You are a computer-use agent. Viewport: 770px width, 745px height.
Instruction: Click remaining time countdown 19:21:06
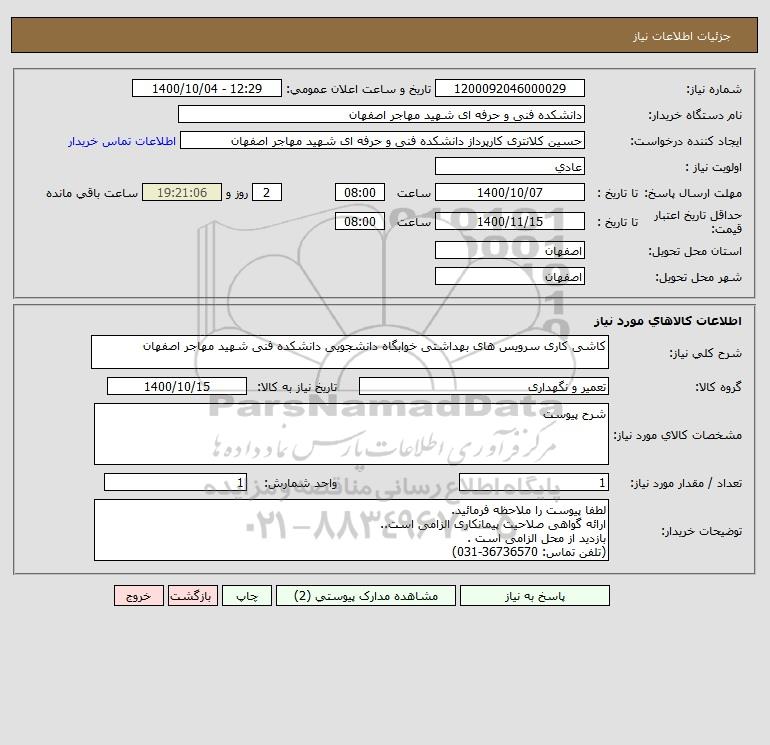tap(182, 193)
